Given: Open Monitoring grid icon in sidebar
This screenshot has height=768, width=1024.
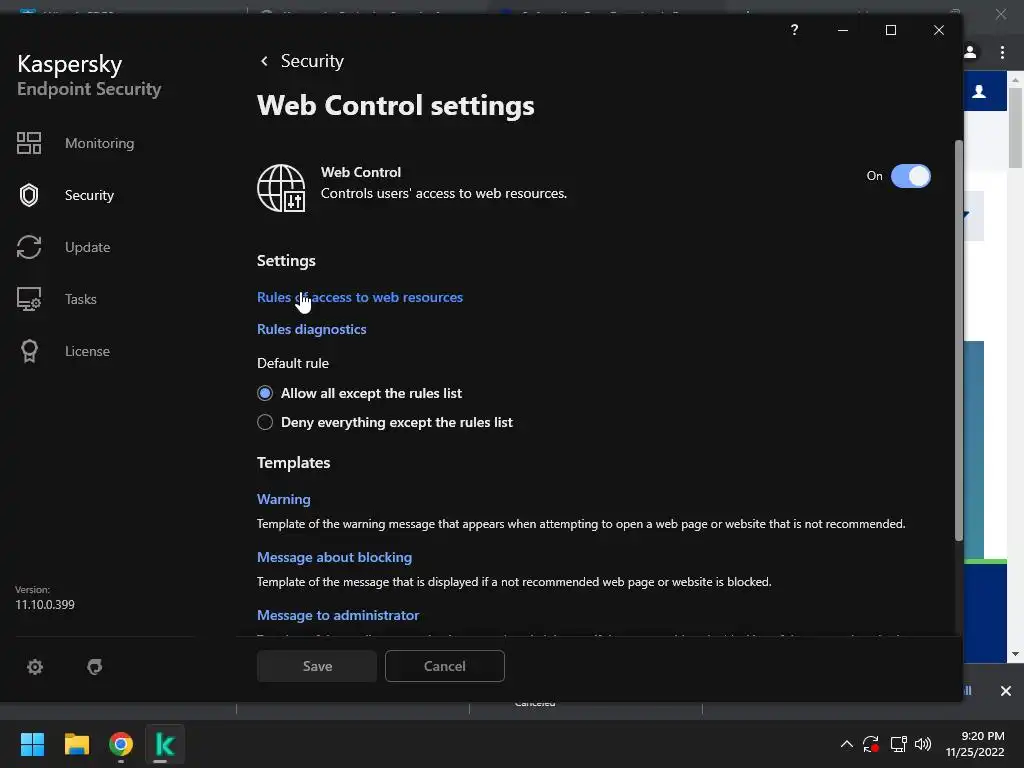Looking at the screenshot, I should point(29,143).
